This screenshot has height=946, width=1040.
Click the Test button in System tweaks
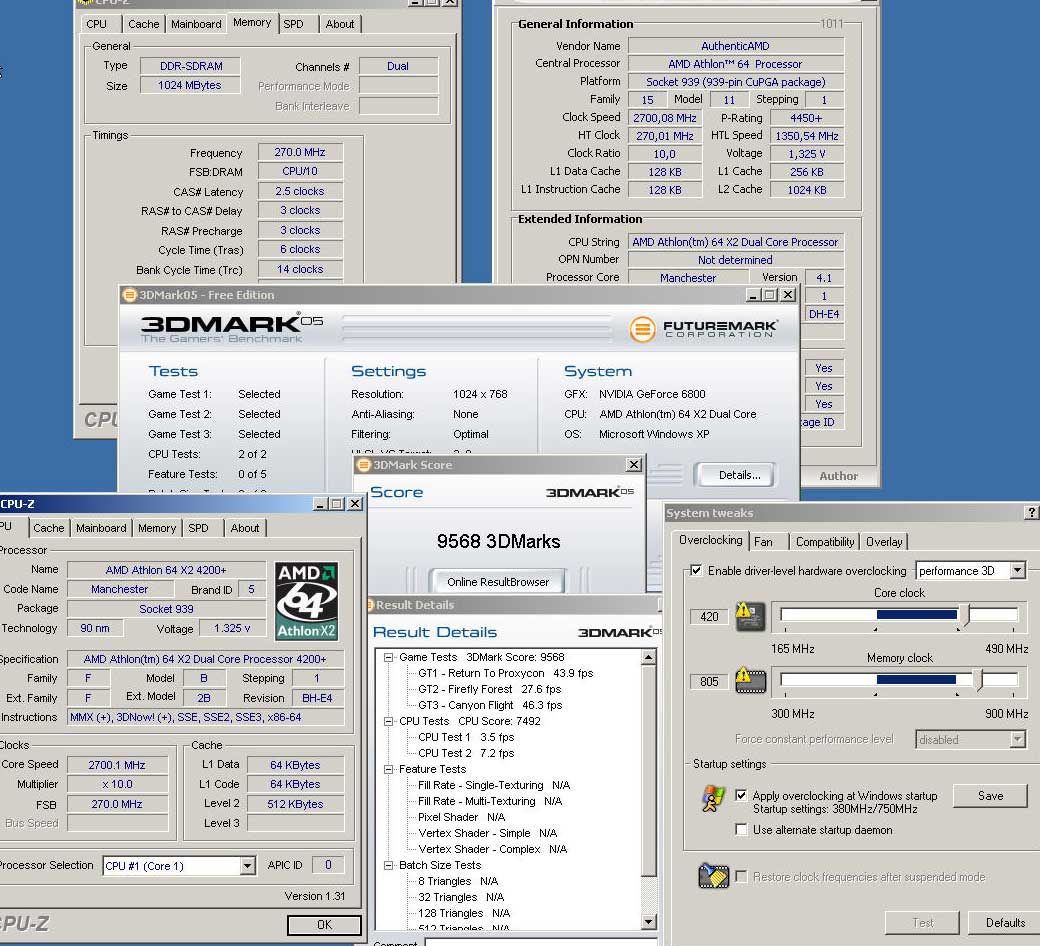(x=923, y=923)
